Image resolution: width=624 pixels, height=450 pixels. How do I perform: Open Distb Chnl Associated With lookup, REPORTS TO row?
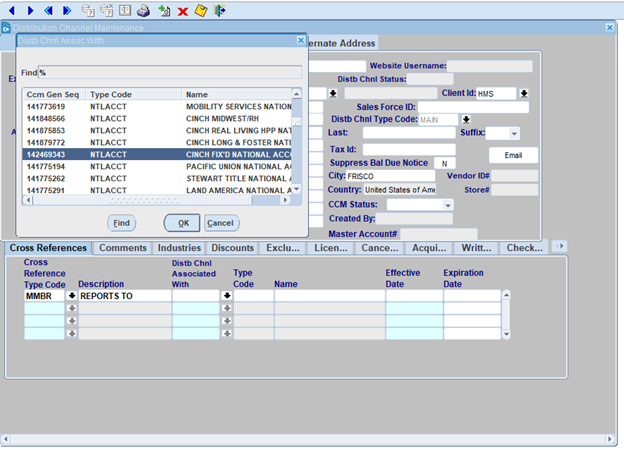(227, 296)
